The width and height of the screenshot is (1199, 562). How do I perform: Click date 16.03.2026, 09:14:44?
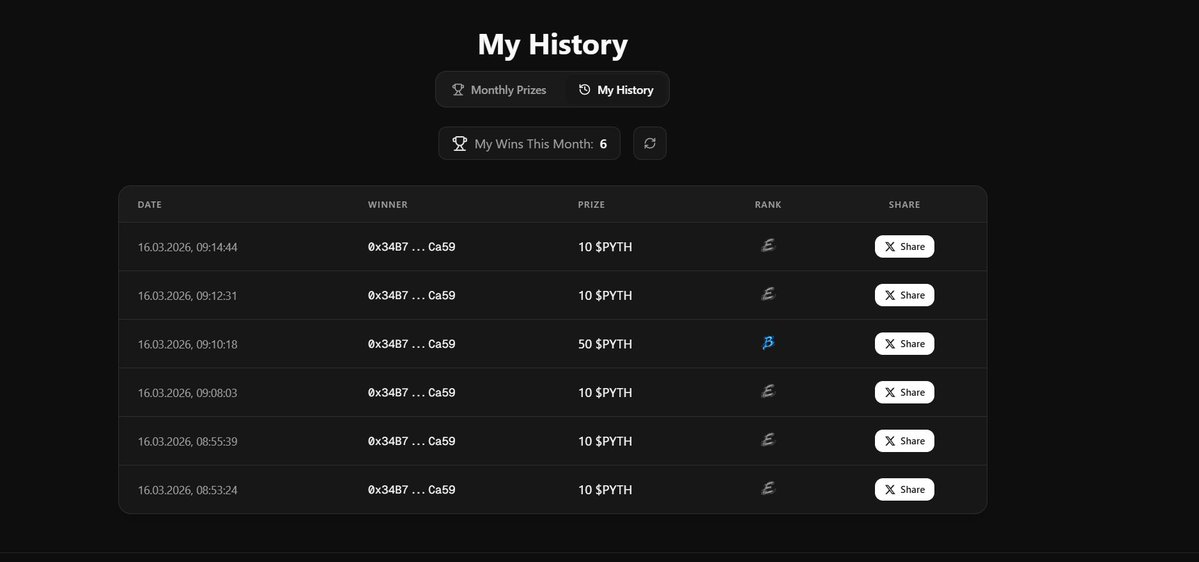pyautogui.click(x=187, y=247)
